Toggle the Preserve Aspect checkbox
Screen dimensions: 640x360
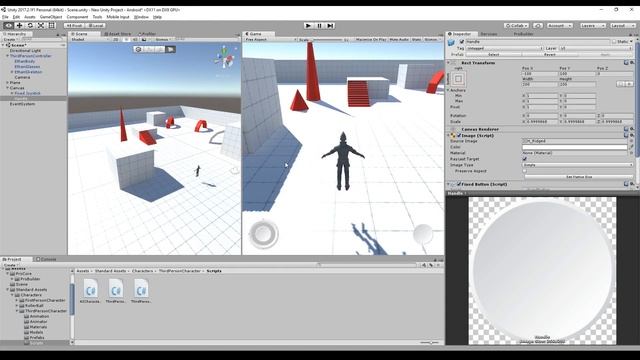coord(524,171)
